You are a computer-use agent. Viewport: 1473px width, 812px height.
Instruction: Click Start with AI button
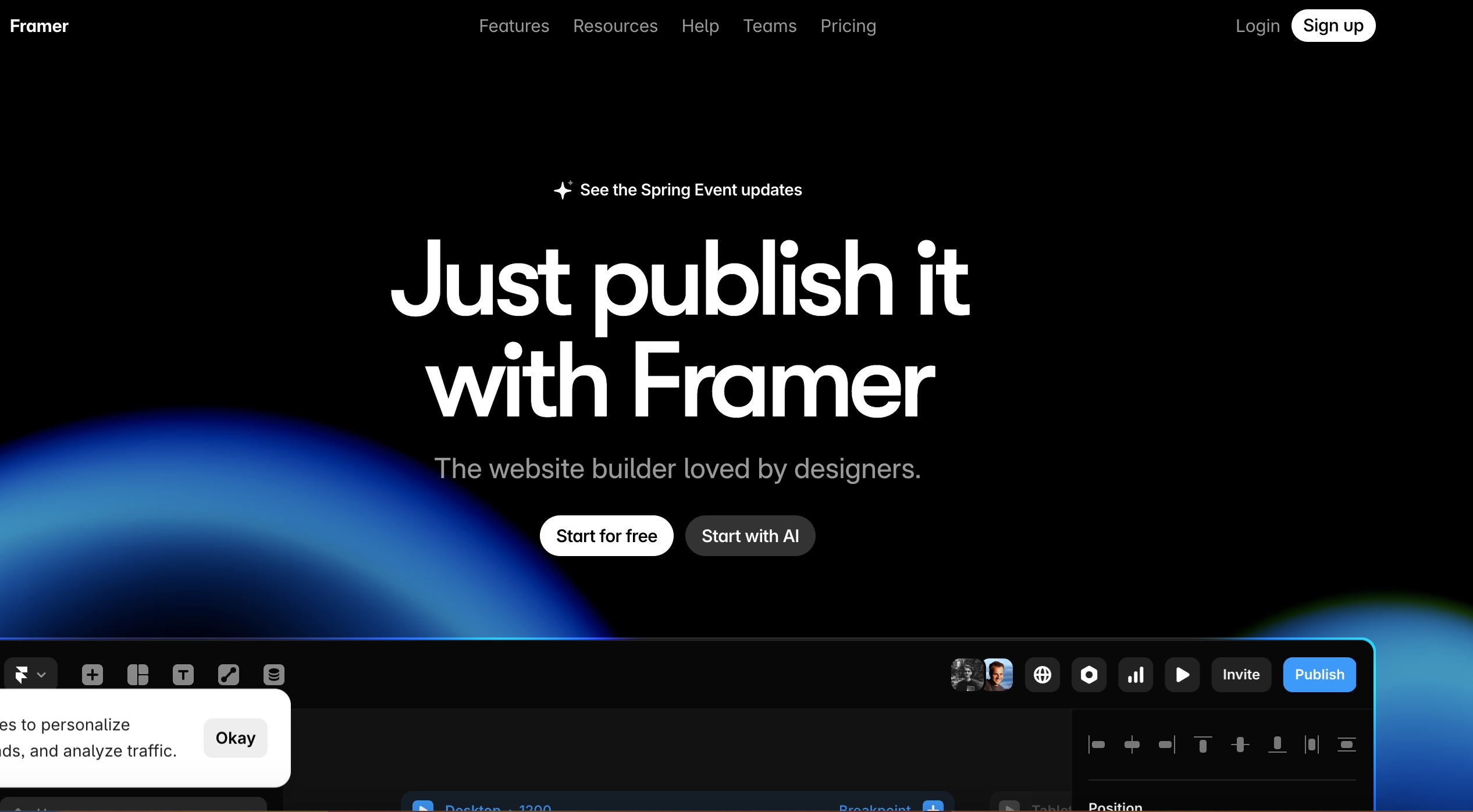[x=750, y=536]
